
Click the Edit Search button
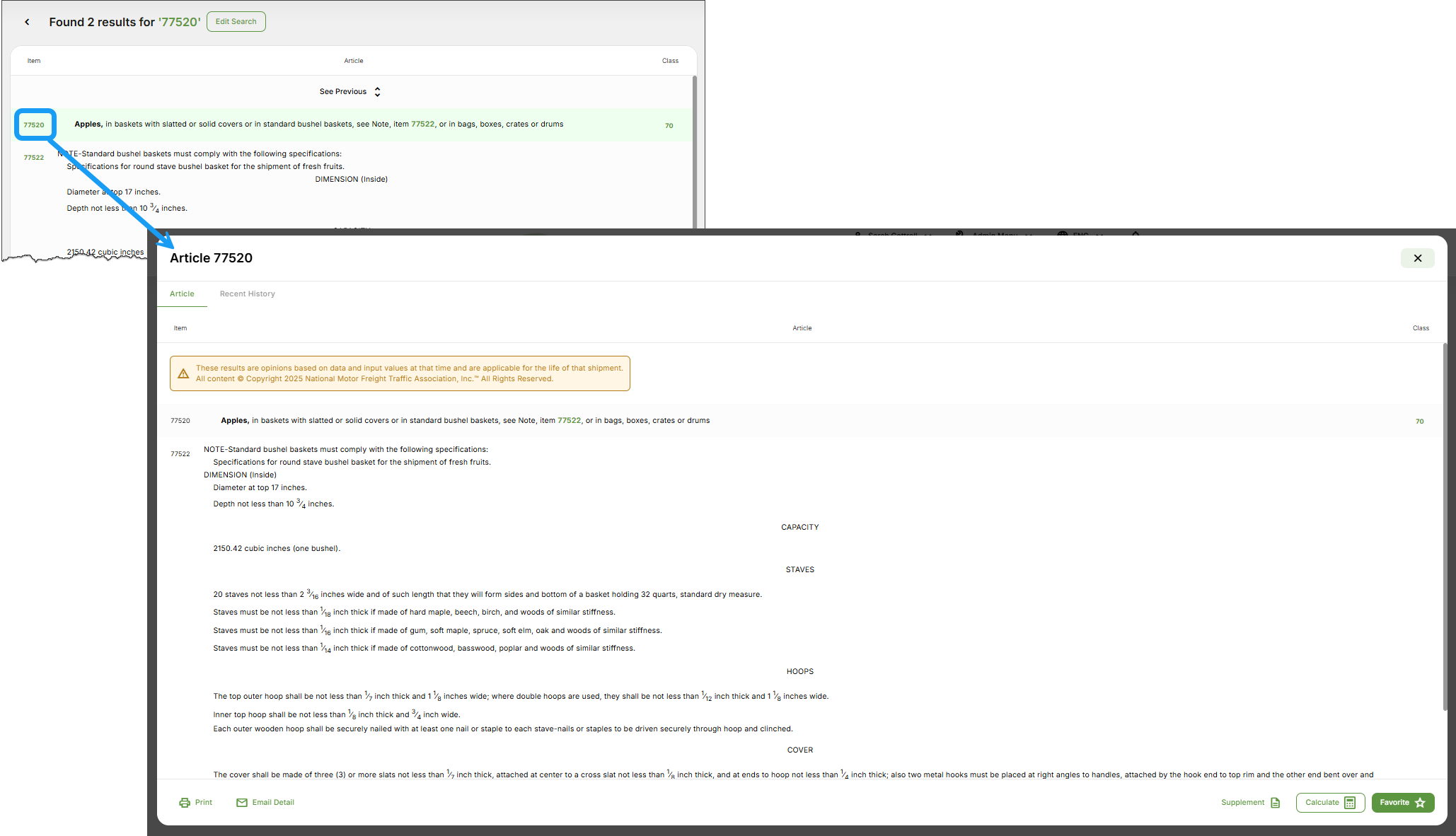point(236,21)
